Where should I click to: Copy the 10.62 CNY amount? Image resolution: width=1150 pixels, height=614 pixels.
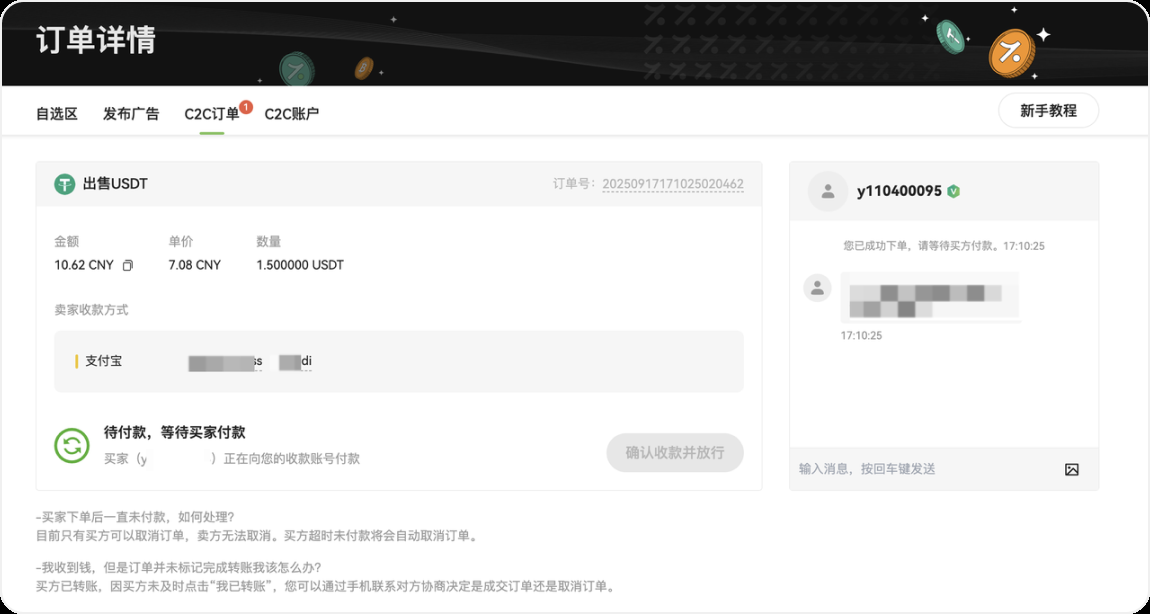point(127,266)
